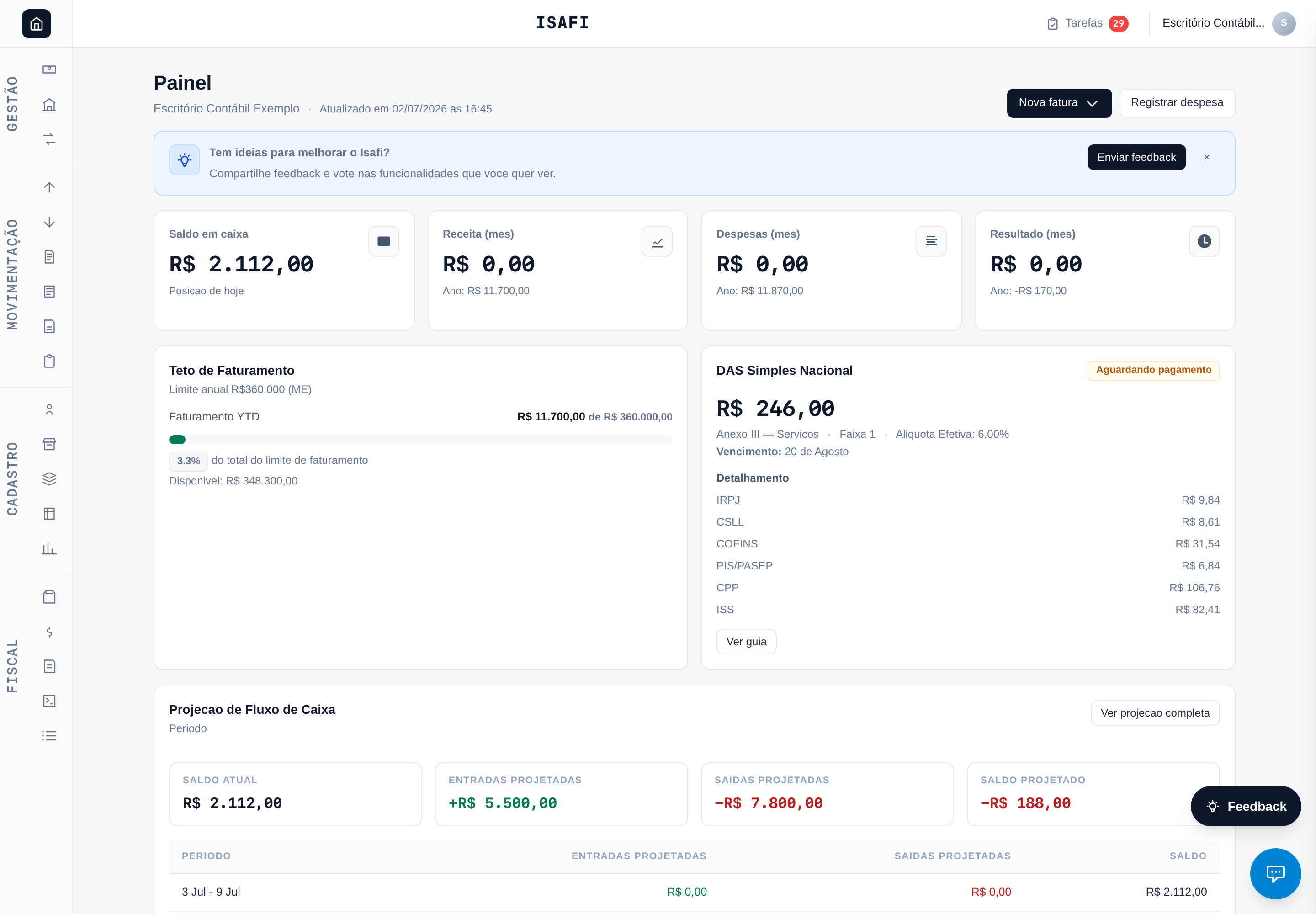1316x914 pixels.
Task: Click the R$ 2.112,00 cash balance
Action: (241, 265)
